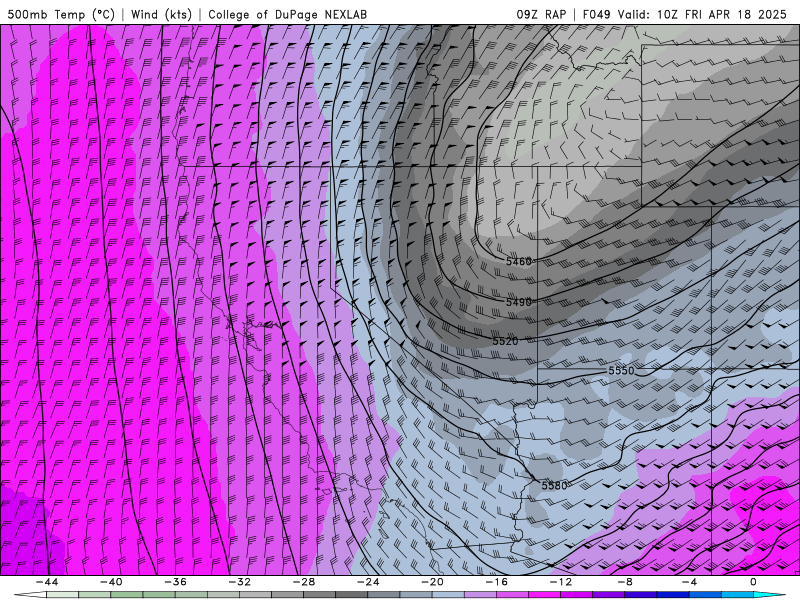Click the -16 colorbar tick label
800x600 pixels.
tap(496, 582)
